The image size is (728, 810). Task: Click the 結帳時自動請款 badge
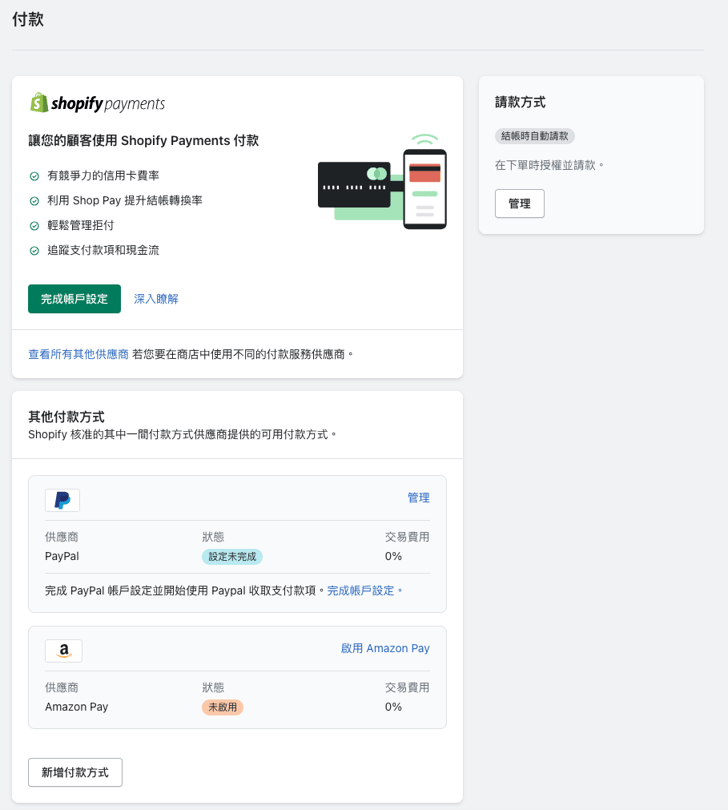tap(534, 136)
